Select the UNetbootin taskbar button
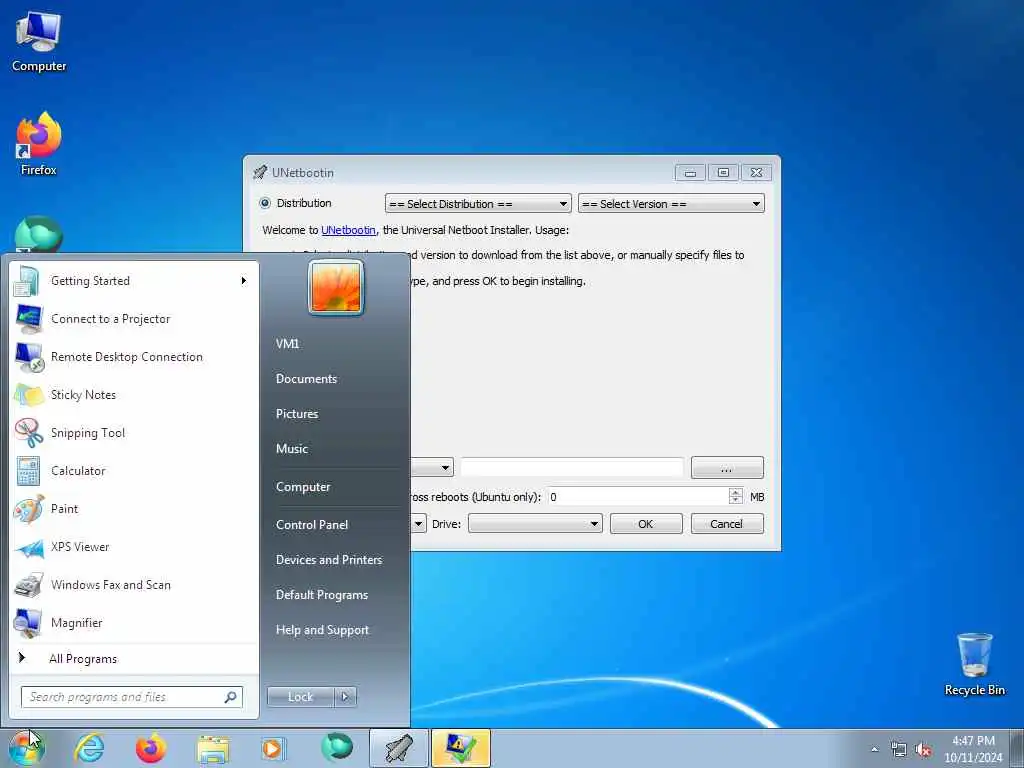Screen dimensions: 1024x768 (398, 748)
